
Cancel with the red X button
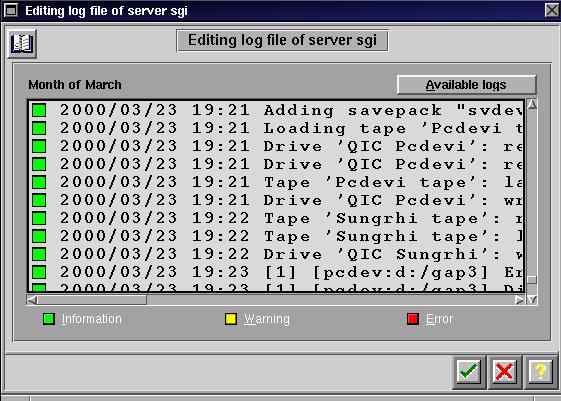tap(504, 372)
